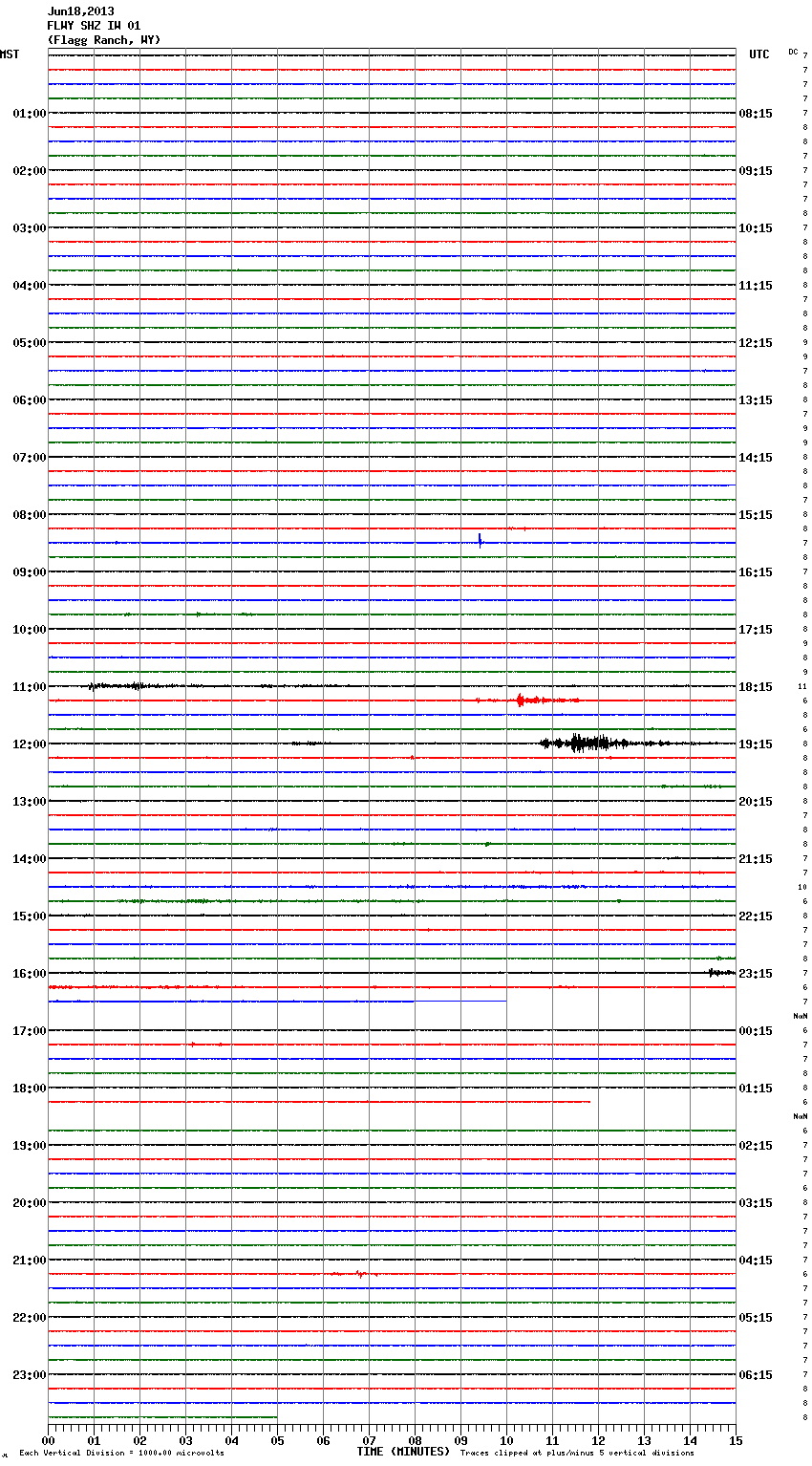The width and height of the screenshot is (812, 1466).
Task: Select the 23:00 MST time label
Action: 29,1375
